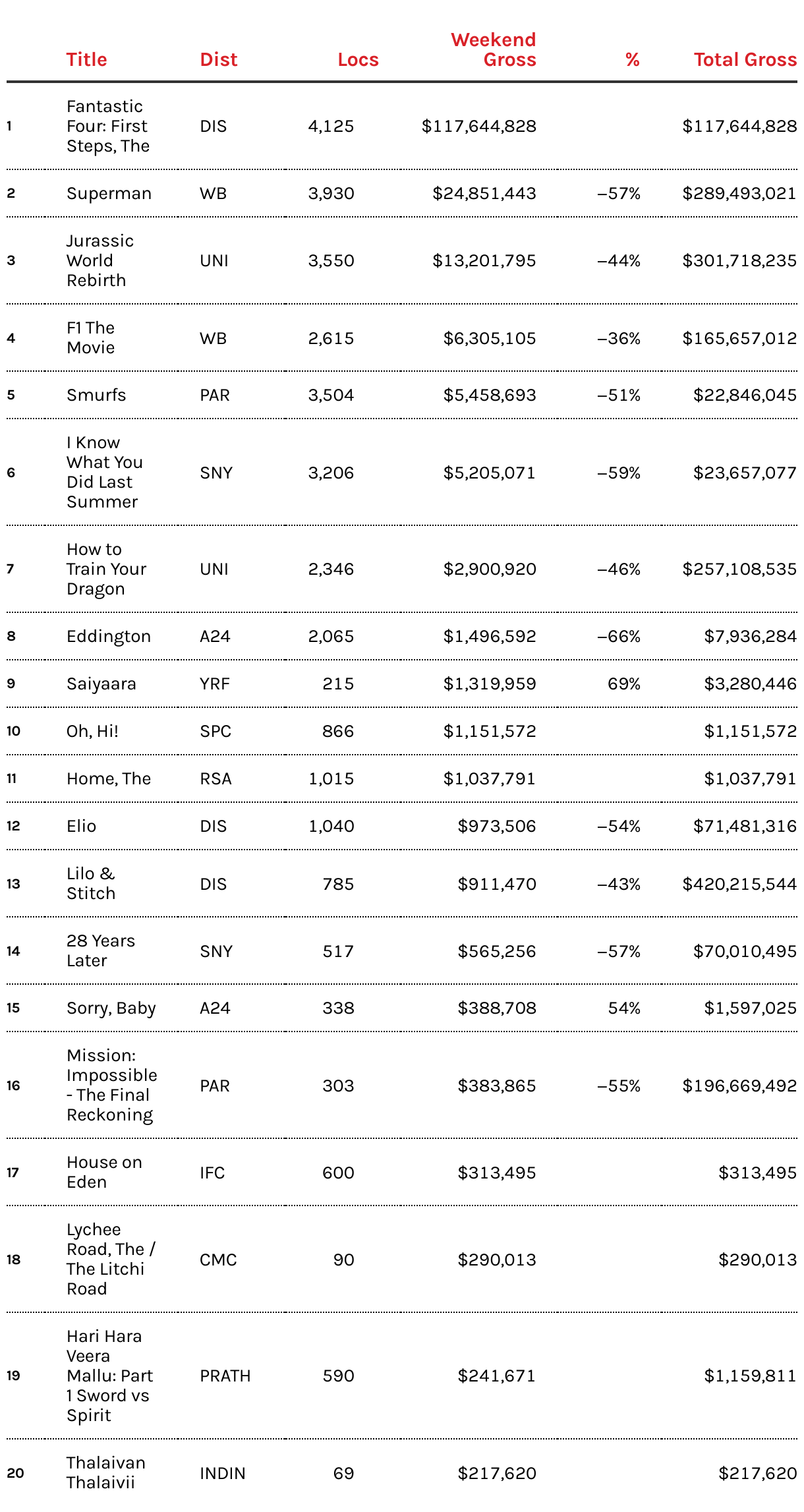Click the YRF distributor for Saiyaara

215,684
